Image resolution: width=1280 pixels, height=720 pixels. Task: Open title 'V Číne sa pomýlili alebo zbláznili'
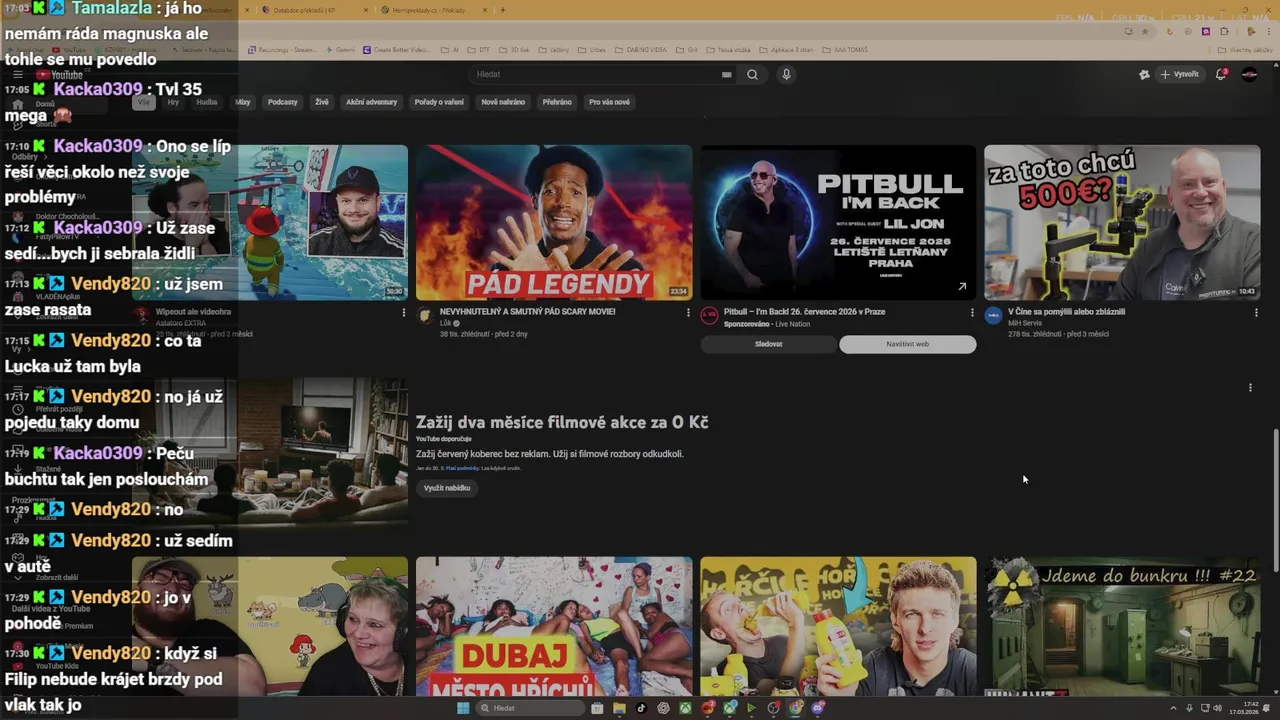[1066, 312]
